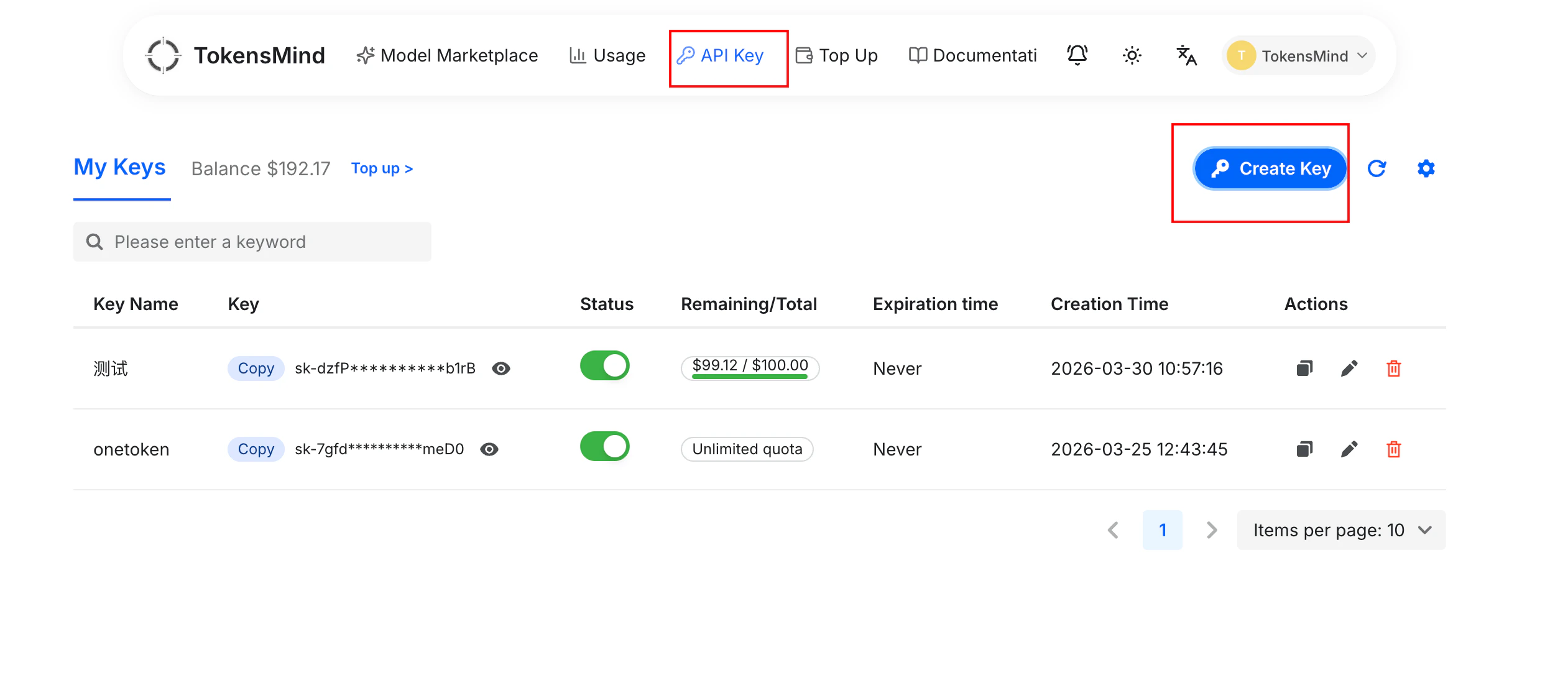The width and height of the screenshot is (1568, 691).
Task: Edit the onetoken key
Action: pos(1349,449)
